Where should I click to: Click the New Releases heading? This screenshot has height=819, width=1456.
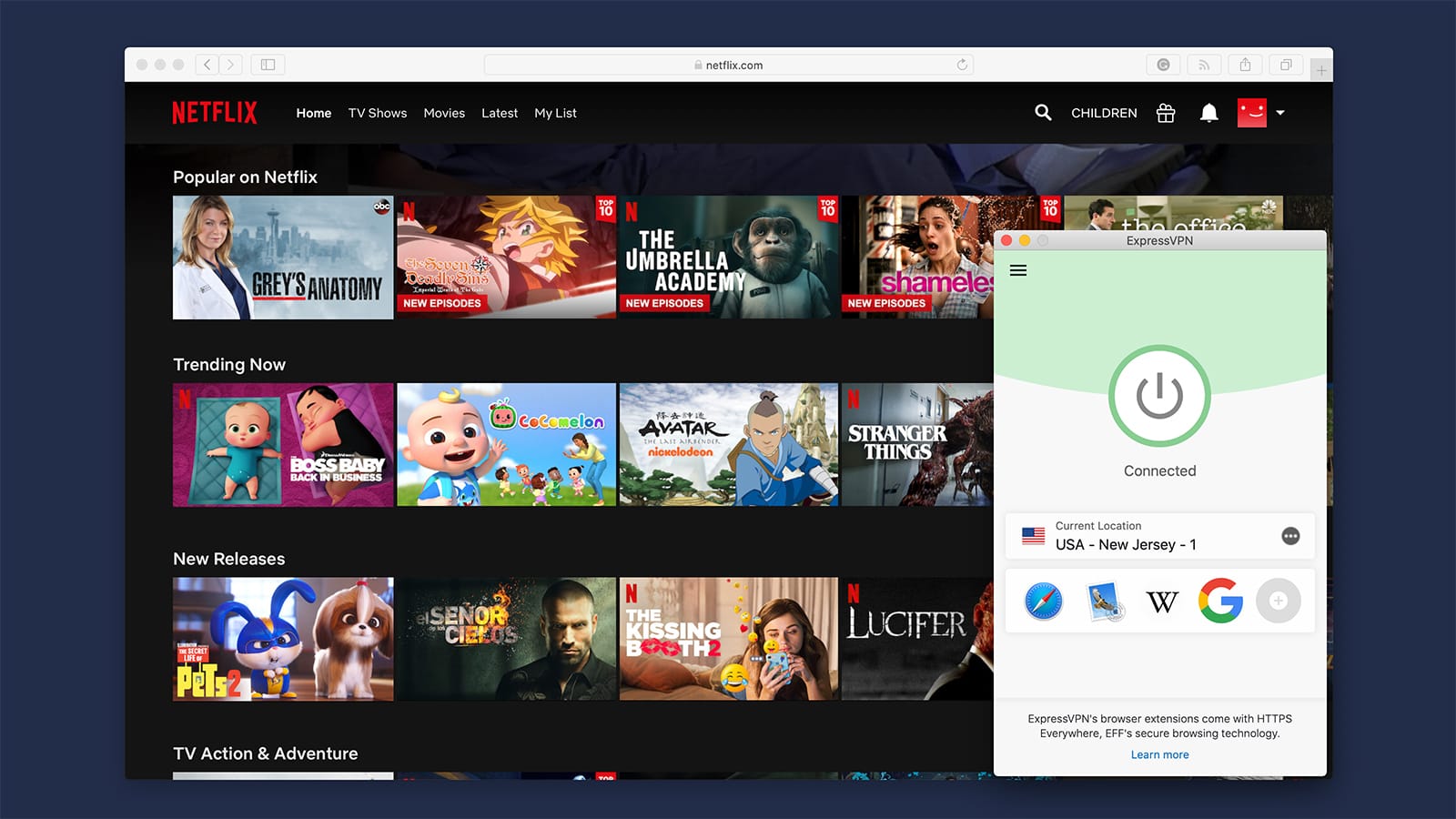point(229,559)
